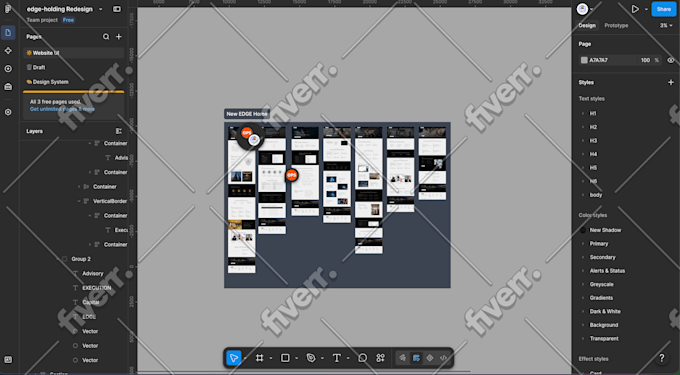The height and width of the screenshot is (375, 680).
Task: Click the user avatar in top bar
Action: click(x=582, y=9)
